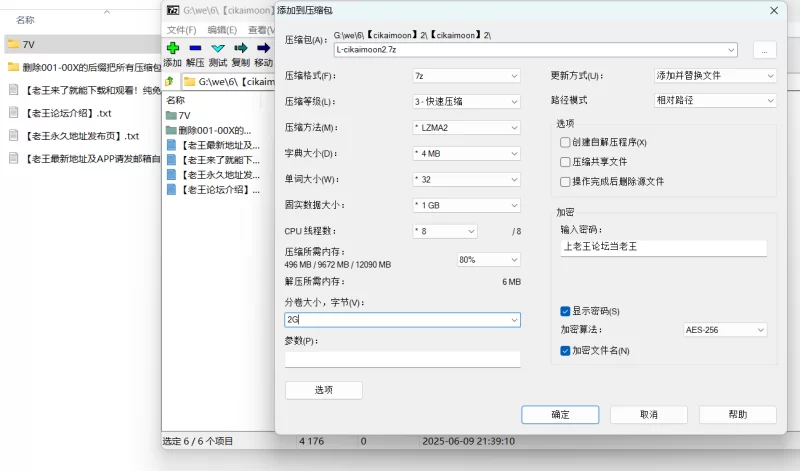Select the 7V folder icon in 7-Zip list
This screenshot has width=800, height=471.
(171, 115)
